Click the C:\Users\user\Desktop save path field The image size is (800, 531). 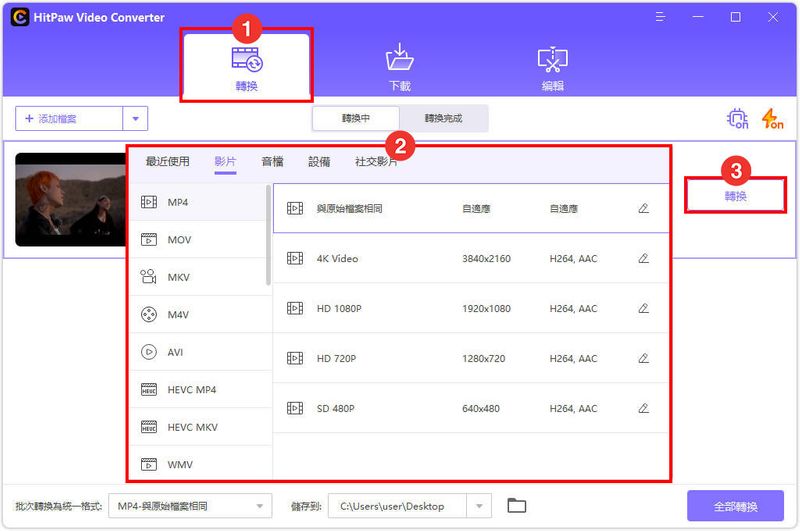pos(397,506)
